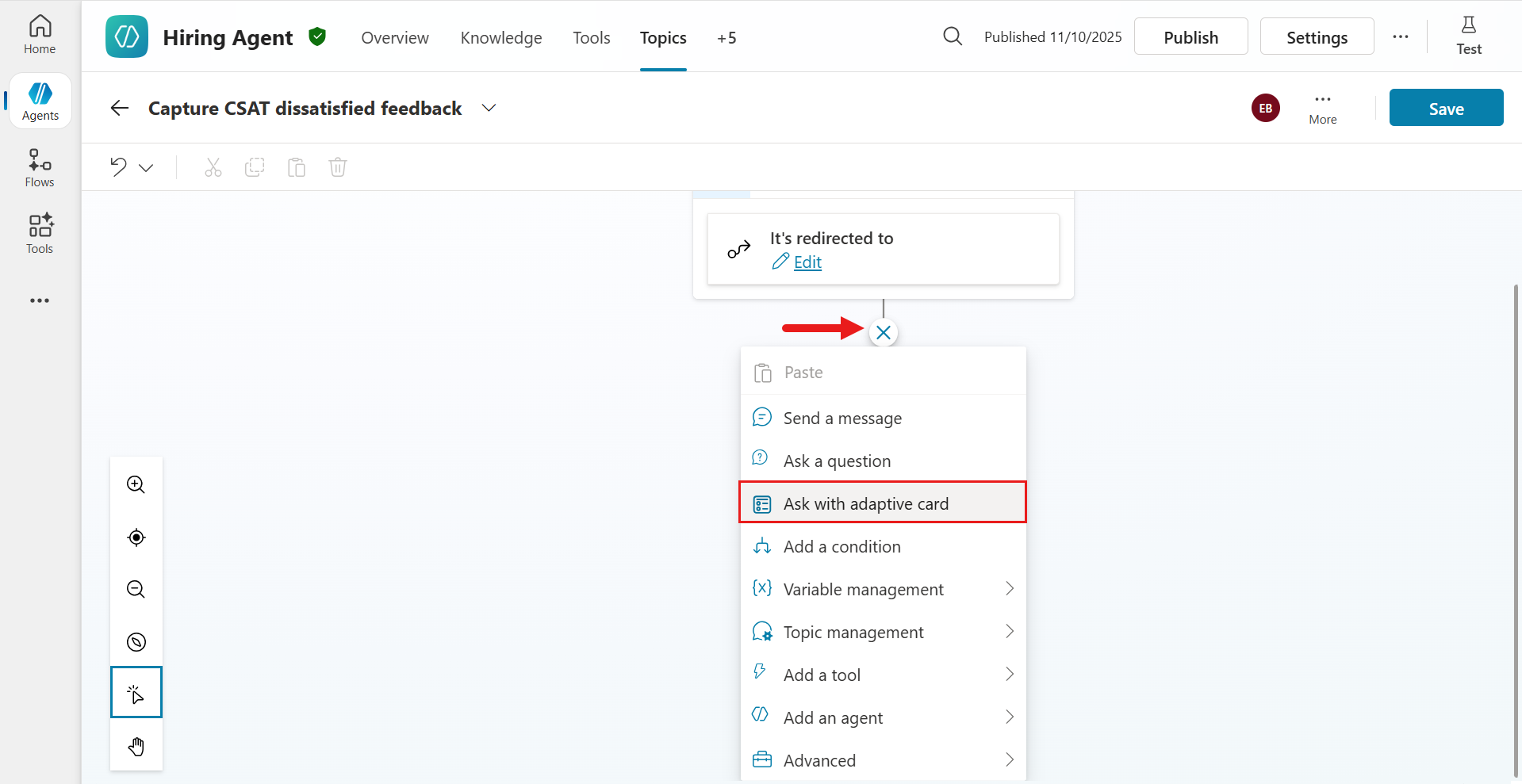
Task: Open the topic name dropdown next to the title
Action: click(x=489, y=108)
